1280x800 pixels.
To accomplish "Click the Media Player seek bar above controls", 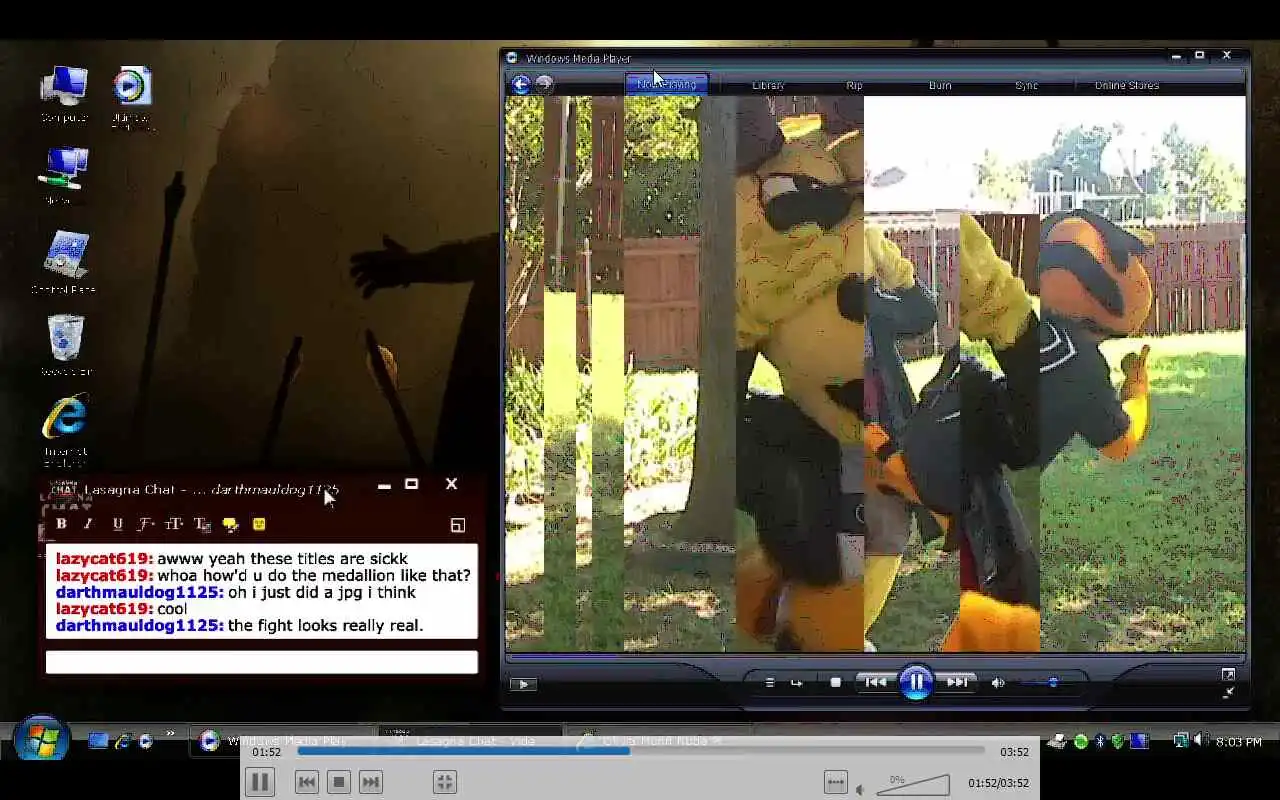I will click(875, 658).
